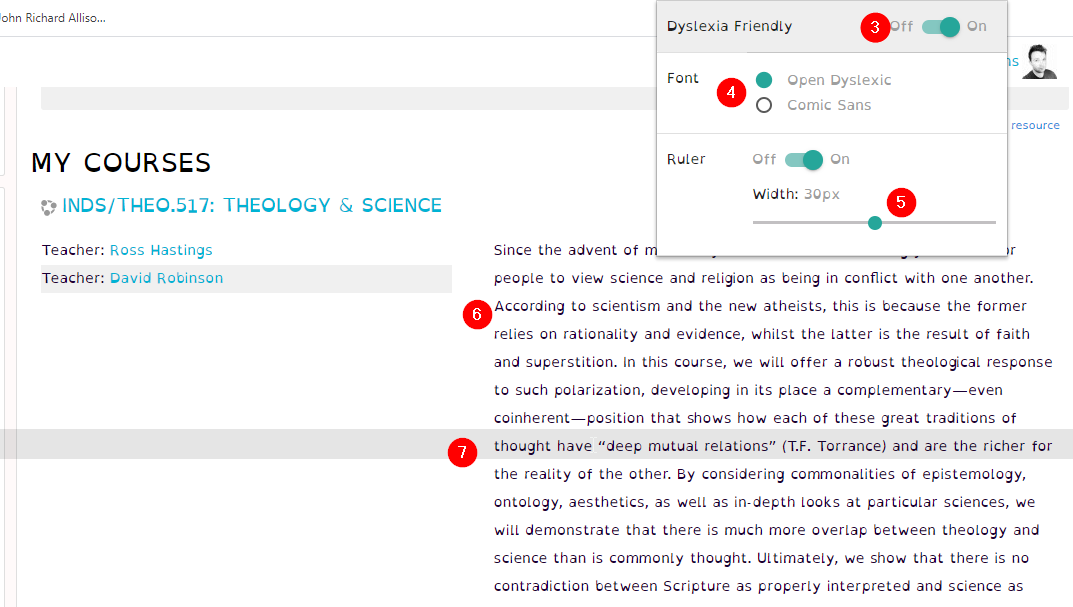Select the Comic Sans font option
The height and width of the screenshot is (607, 1073).
(x=764, y=104)
